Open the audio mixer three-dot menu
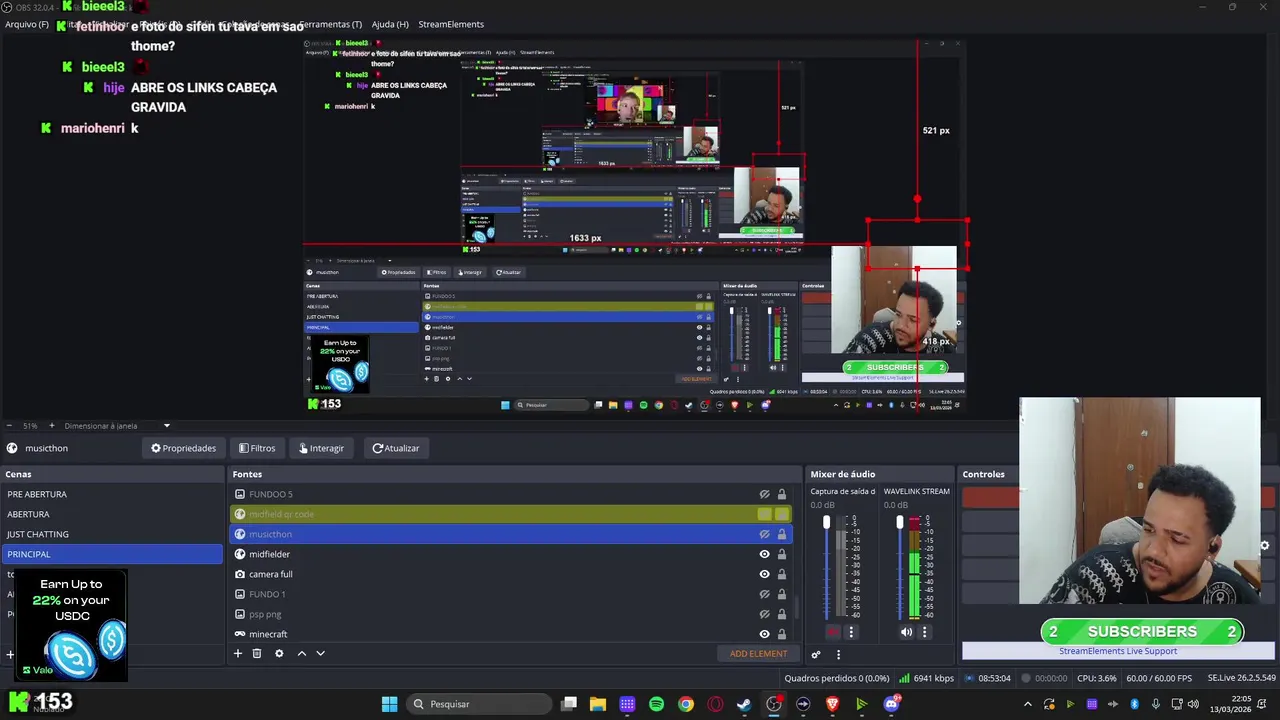Viewport: 1280px width, 720px height. 838,654
